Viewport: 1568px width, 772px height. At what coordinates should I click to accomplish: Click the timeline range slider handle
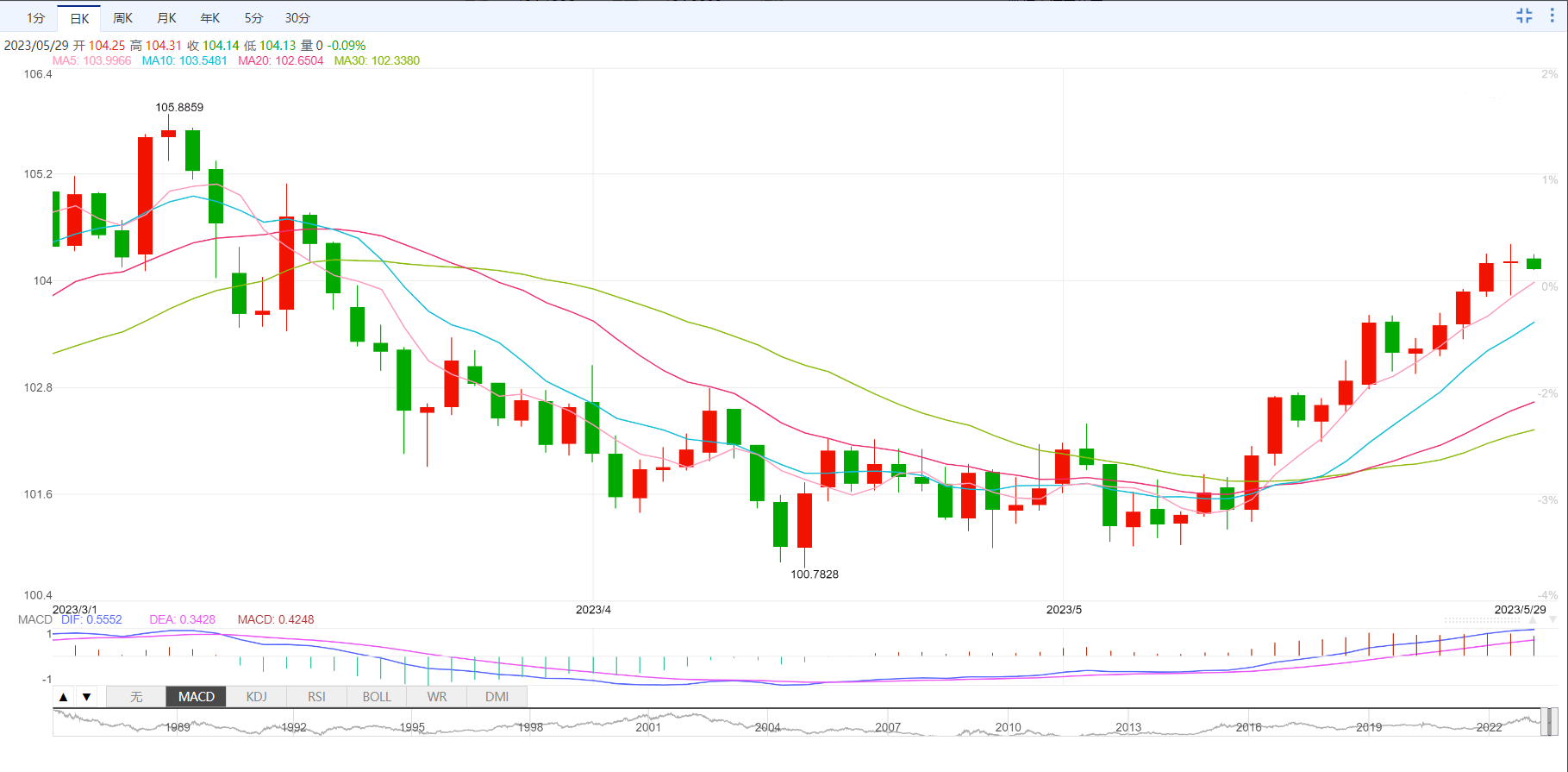coord(1548,722)
